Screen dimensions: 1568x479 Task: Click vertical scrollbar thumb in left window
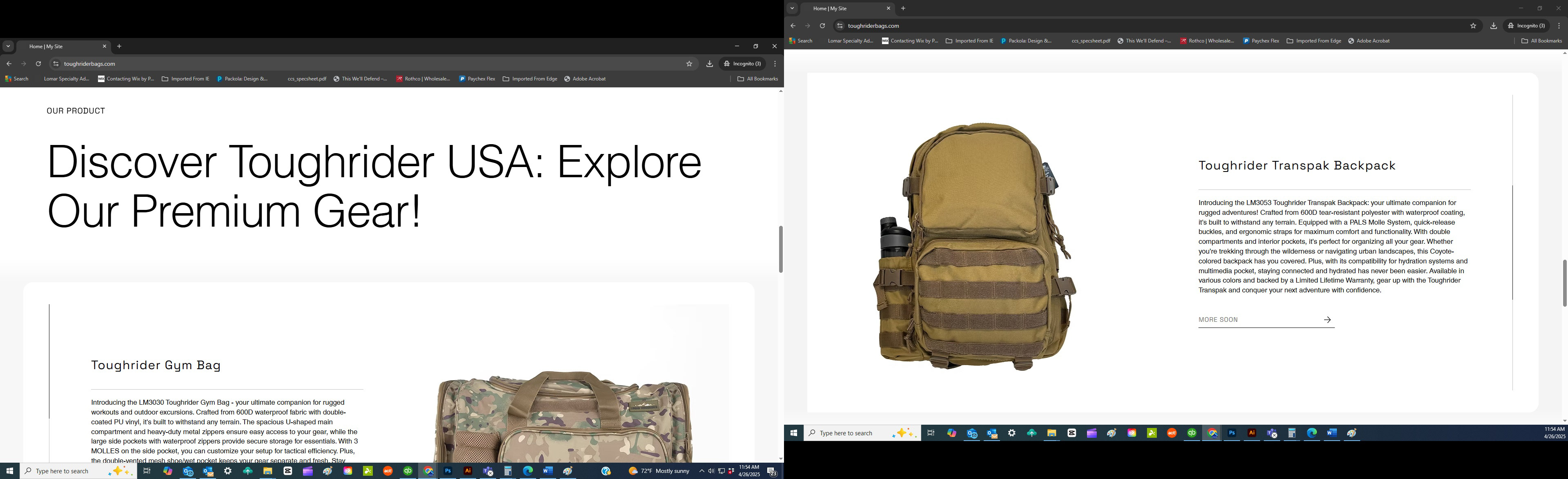780,250
